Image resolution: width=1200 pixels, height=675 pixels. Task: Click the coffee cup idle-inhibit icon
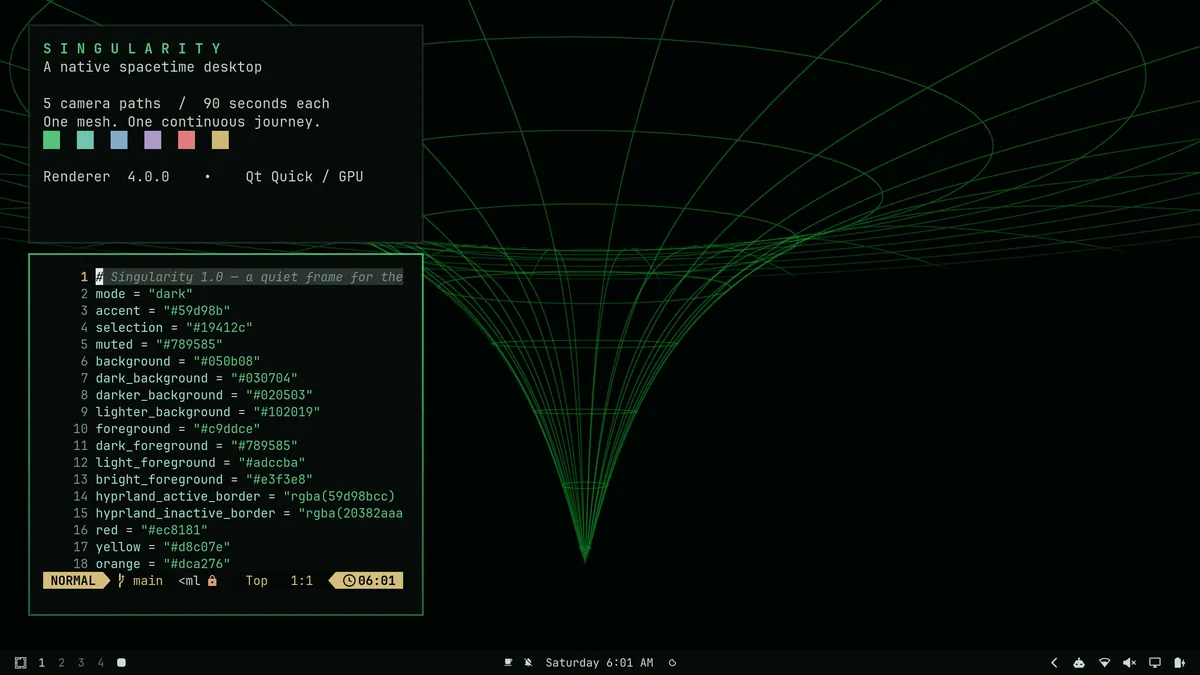point(508,663)
